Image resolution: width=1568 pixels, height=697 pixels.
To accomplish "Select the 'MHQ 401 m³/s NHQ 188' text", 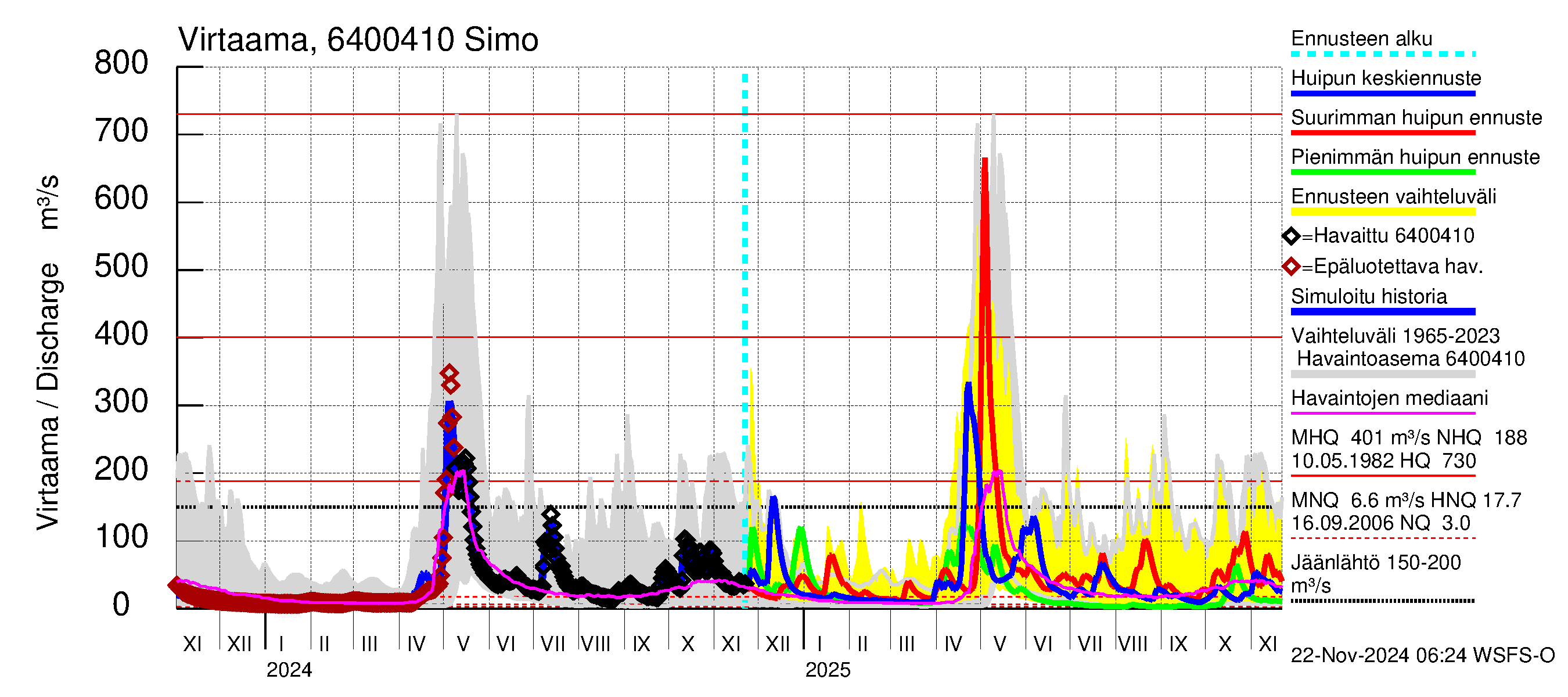I will pyautogui.click(x=1409, y=438).
